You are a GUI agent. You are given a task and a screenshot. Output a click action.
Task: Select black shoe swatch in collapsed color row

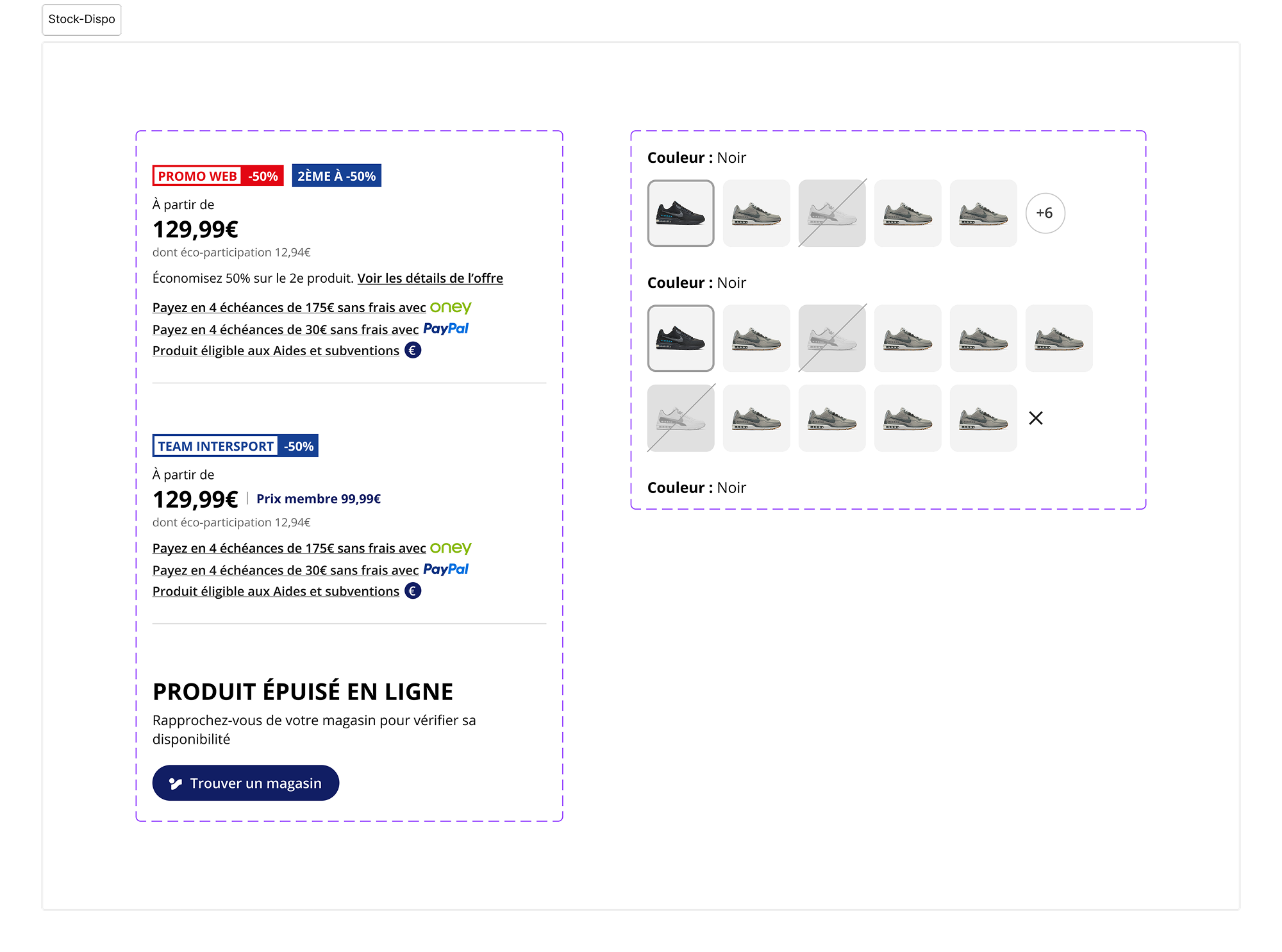click(x=681, y=213)
